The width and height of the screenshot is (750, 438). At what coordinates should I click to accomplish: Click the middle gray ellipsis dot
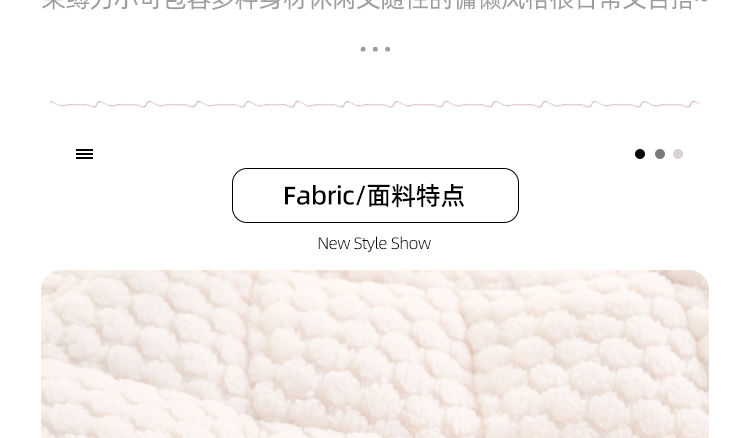375,49
